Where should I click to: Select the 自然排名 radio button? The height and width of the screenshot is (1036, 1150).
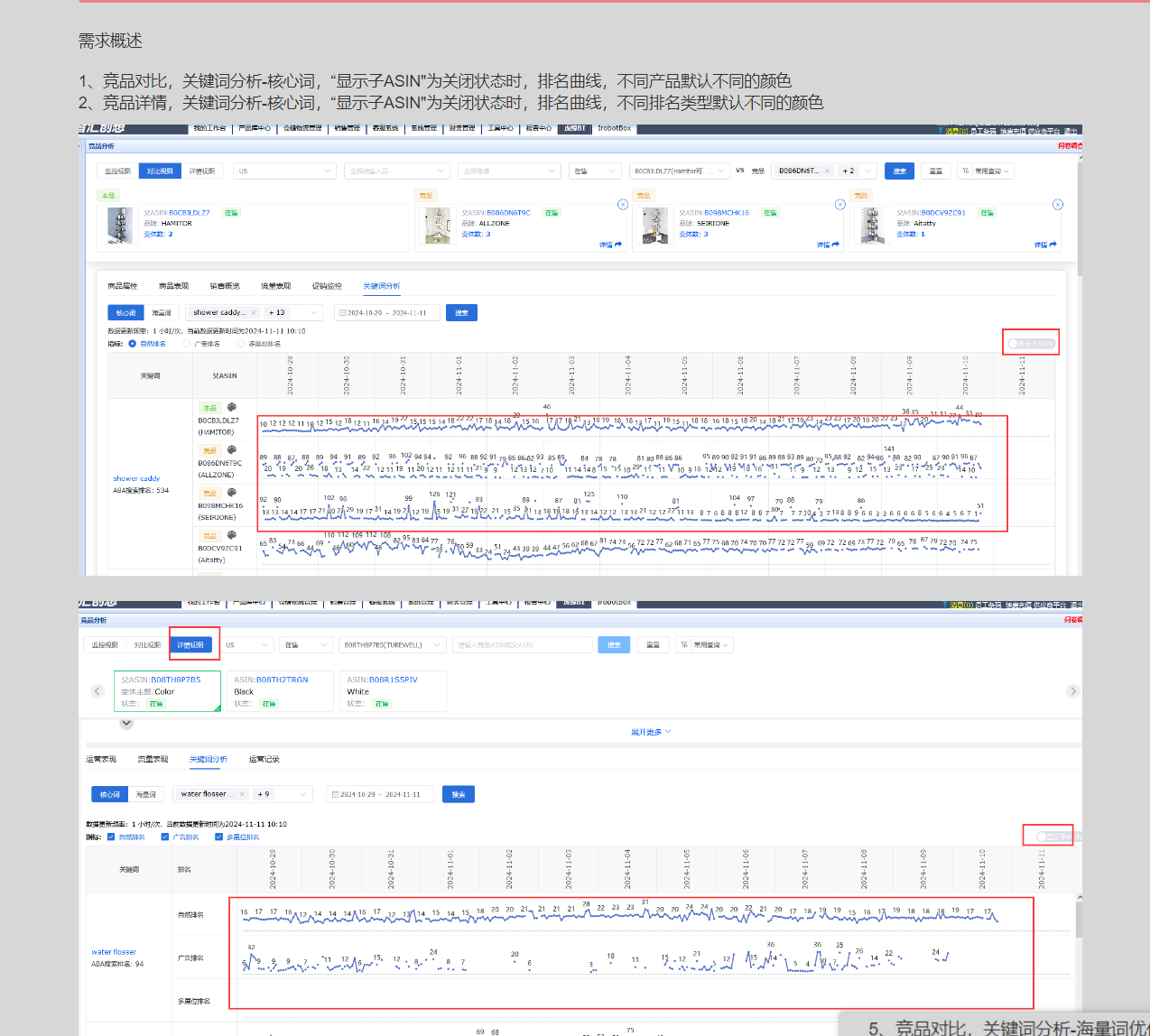pyautogui.click(x=132, y=344)
